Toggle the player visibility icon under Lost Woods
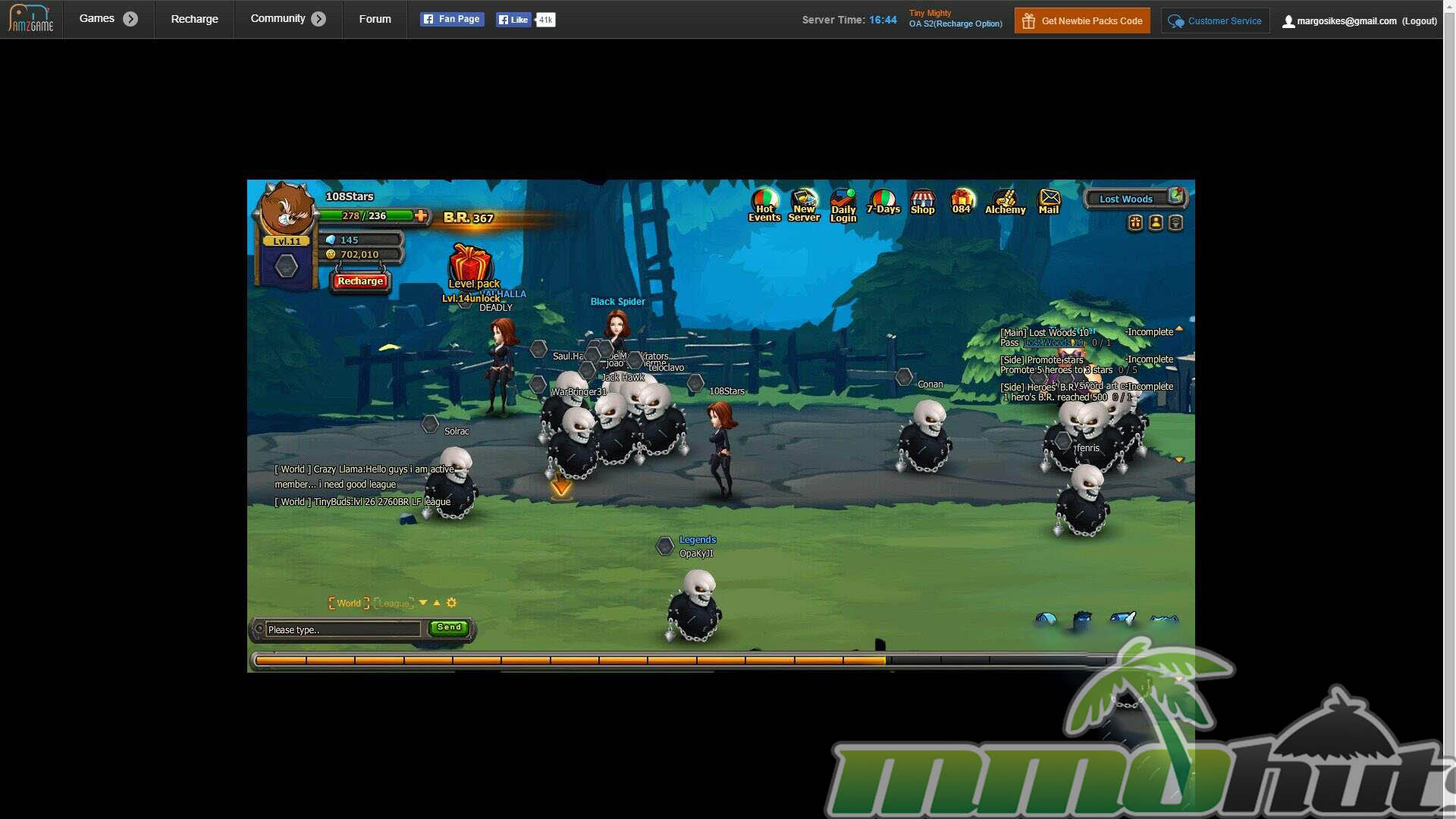Image resolution: width=1456 pixels, height=819 pixels. (x=1155, y=223)
